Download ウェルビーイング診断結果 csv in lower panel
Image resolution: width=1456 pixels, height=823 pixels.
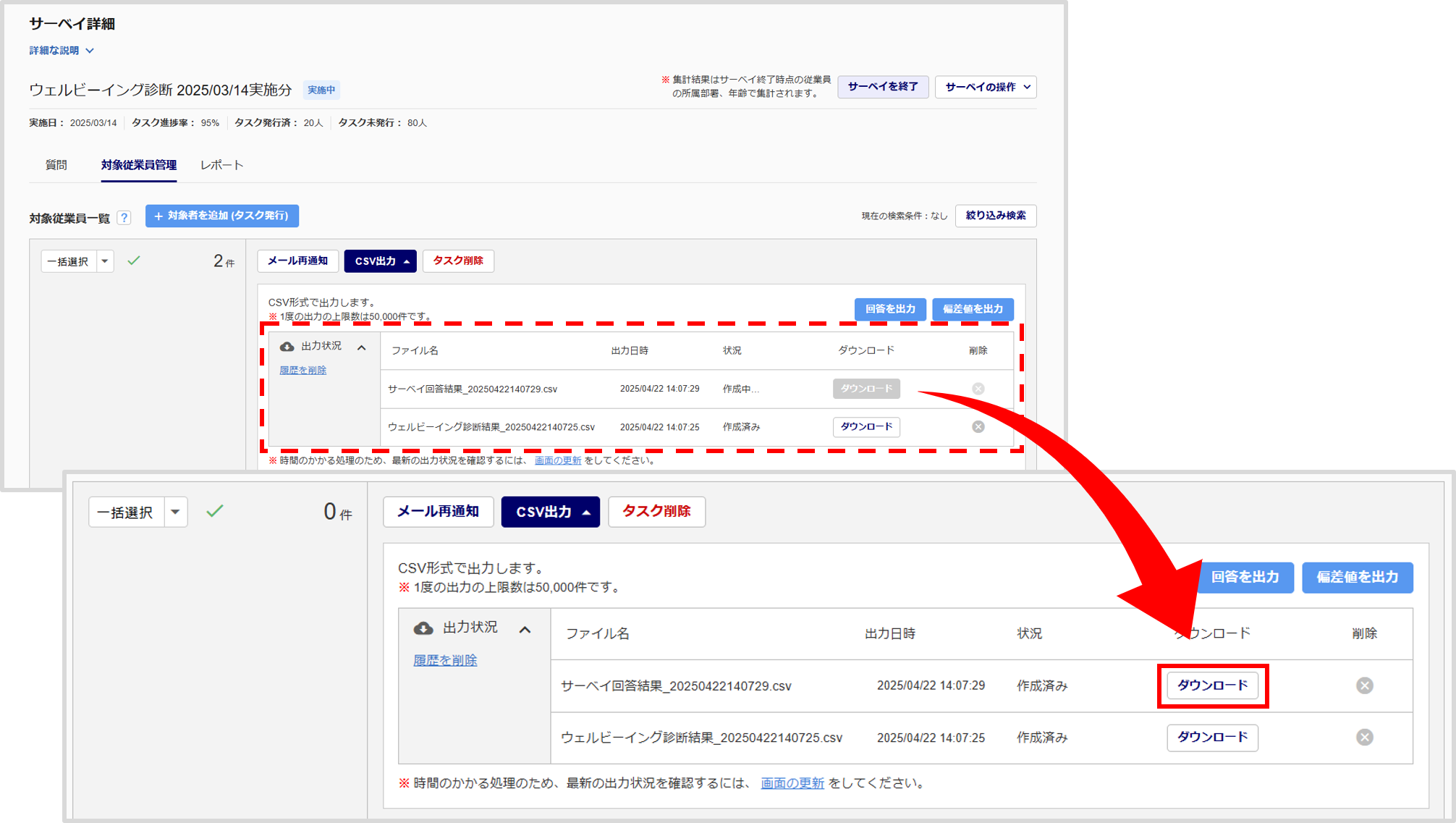1213,738
